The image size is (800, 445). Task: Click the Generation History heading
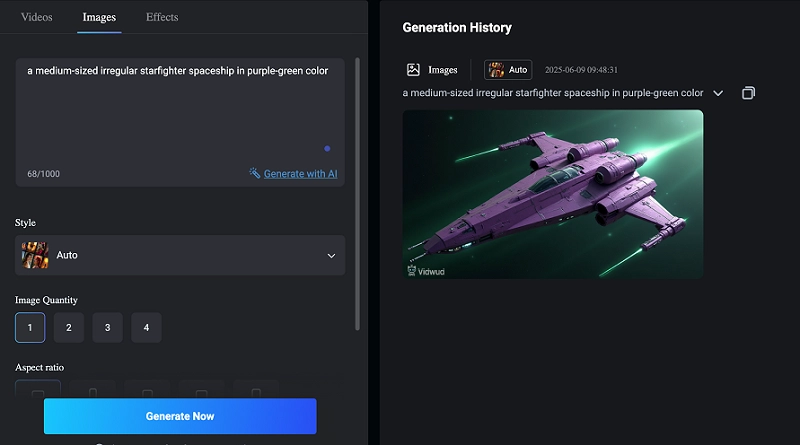coord(457,28)
